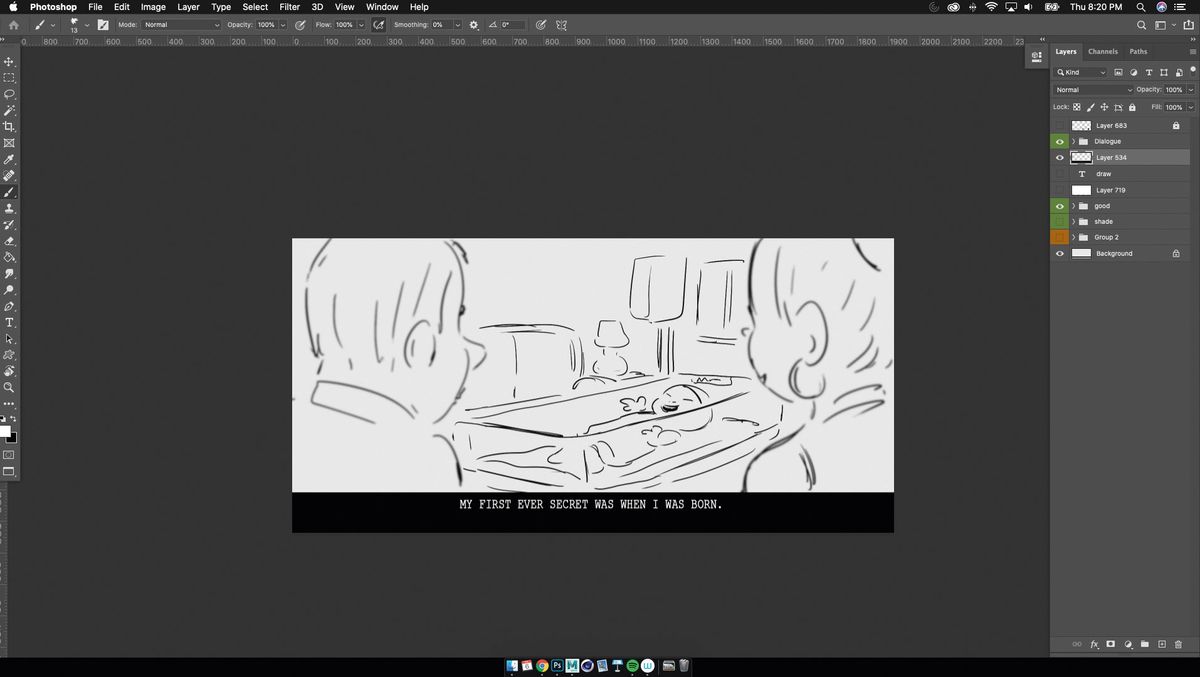Open the brush Smoothing settings gear icon
Viewport: 1200px width, 677px height.
pos(472,24)
